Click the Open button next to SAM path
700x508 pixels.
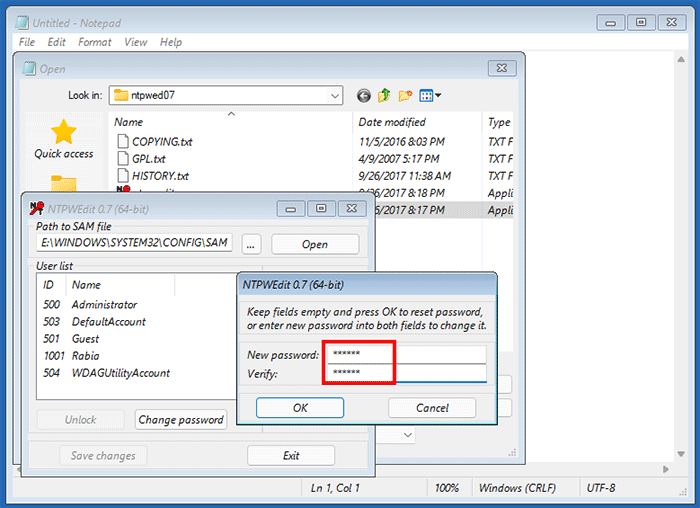[x=315, y=244]
